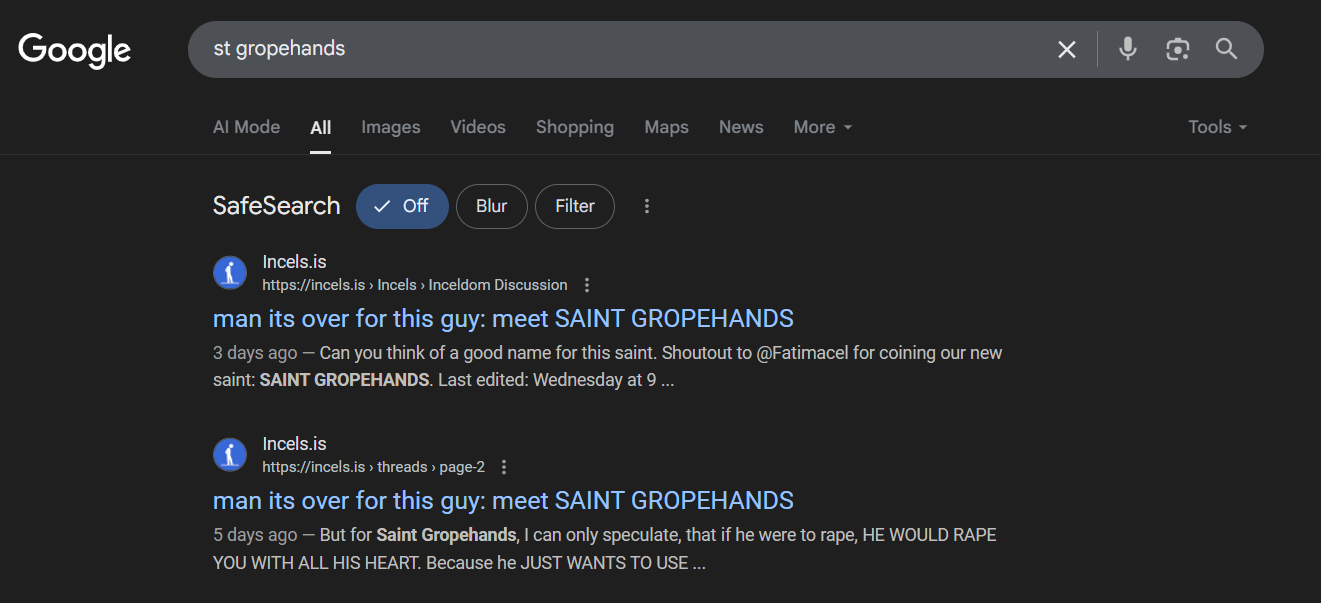Start voice search with the microphone icon
The width and height of the screenshot is (1321, 603).
tap(1128, 49)
